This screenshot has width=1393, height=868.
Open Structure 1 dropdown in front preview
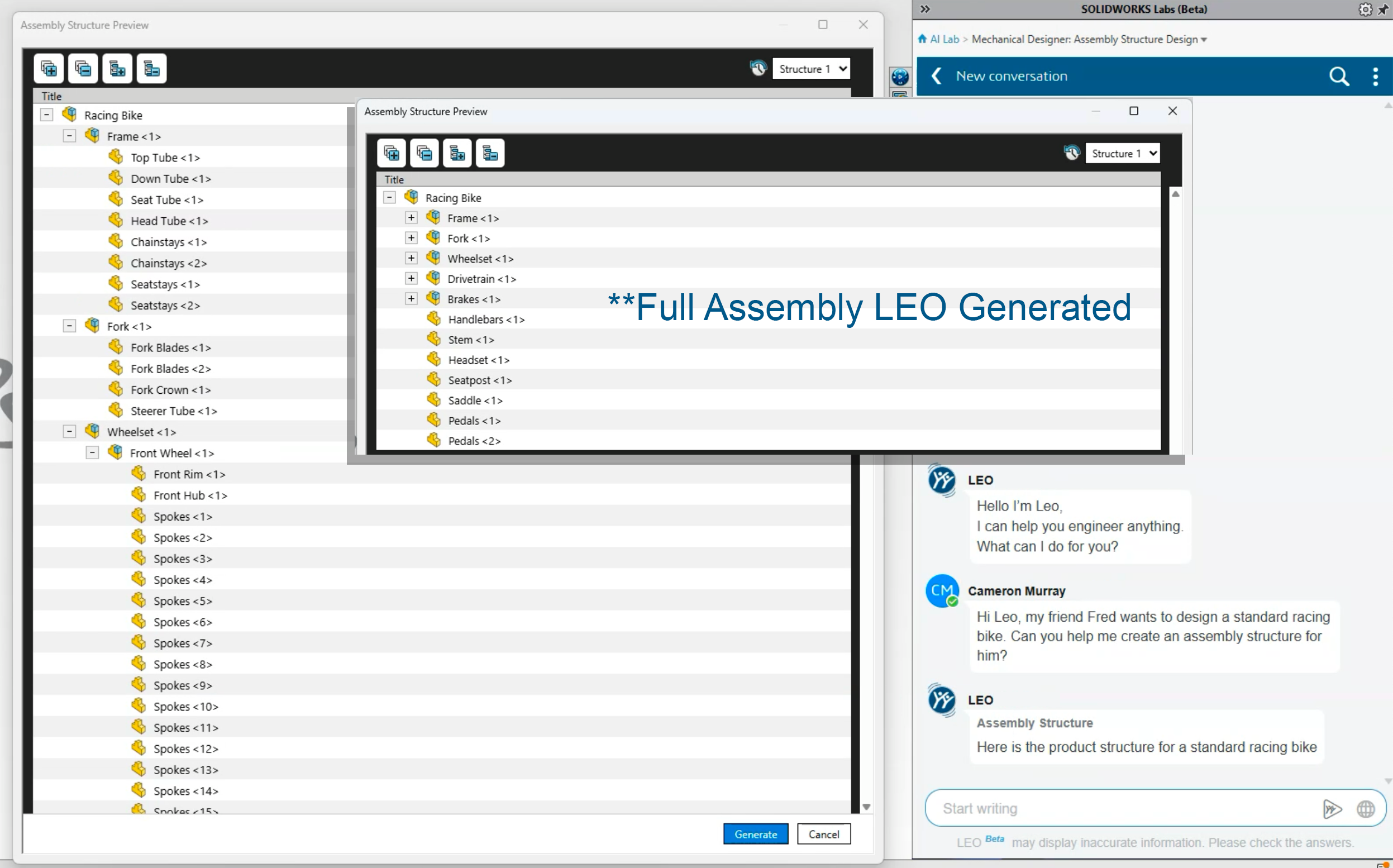point(1122,153)
